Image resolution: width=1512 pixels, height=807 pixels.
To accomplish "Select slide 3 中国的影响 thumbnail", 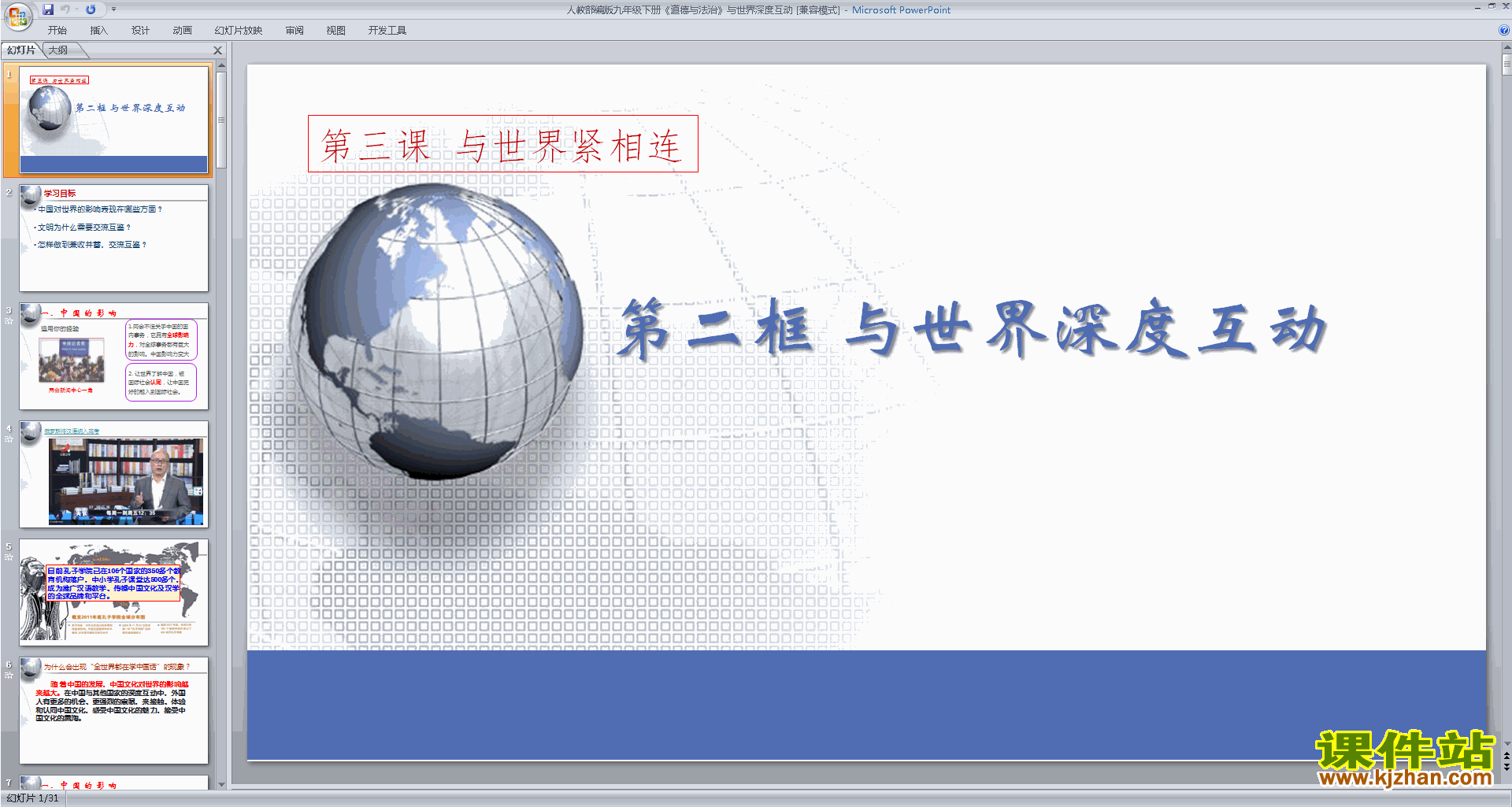I will pos(114,357).
